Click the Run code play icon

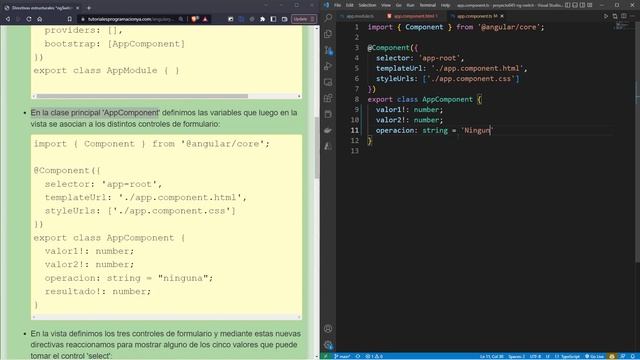(606, 16)
